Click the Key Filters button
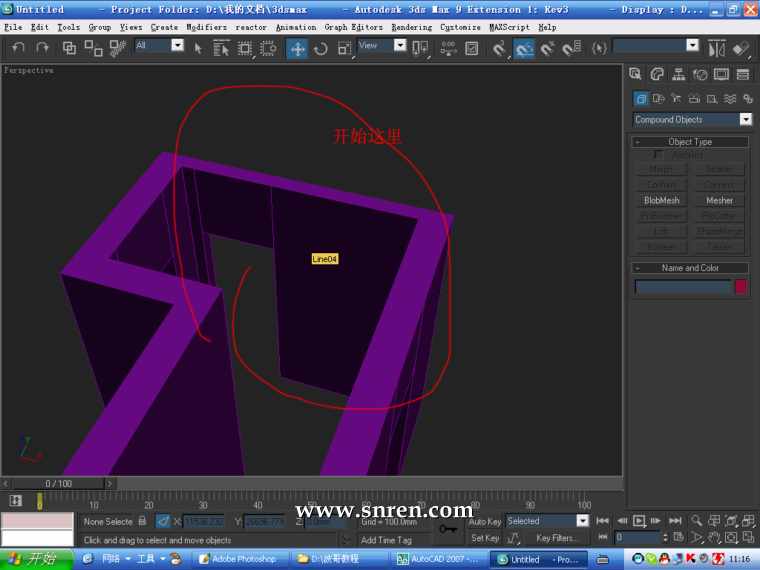This screenshot has height=570, width=760. click(557, 538)
